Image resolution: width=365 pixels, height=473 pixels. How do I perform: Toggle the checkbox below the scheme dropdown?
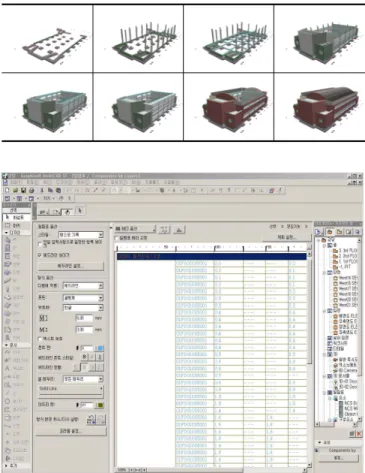[x=117, y=238]
